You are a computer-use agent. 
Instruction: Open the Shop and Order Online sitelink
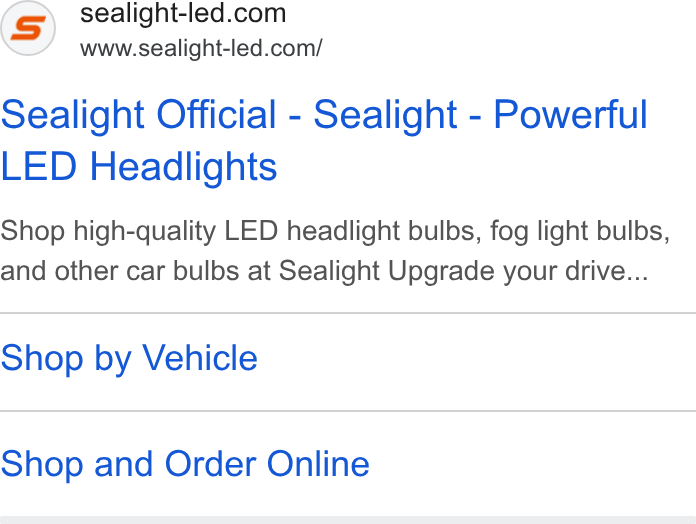(x=185, y=464)
